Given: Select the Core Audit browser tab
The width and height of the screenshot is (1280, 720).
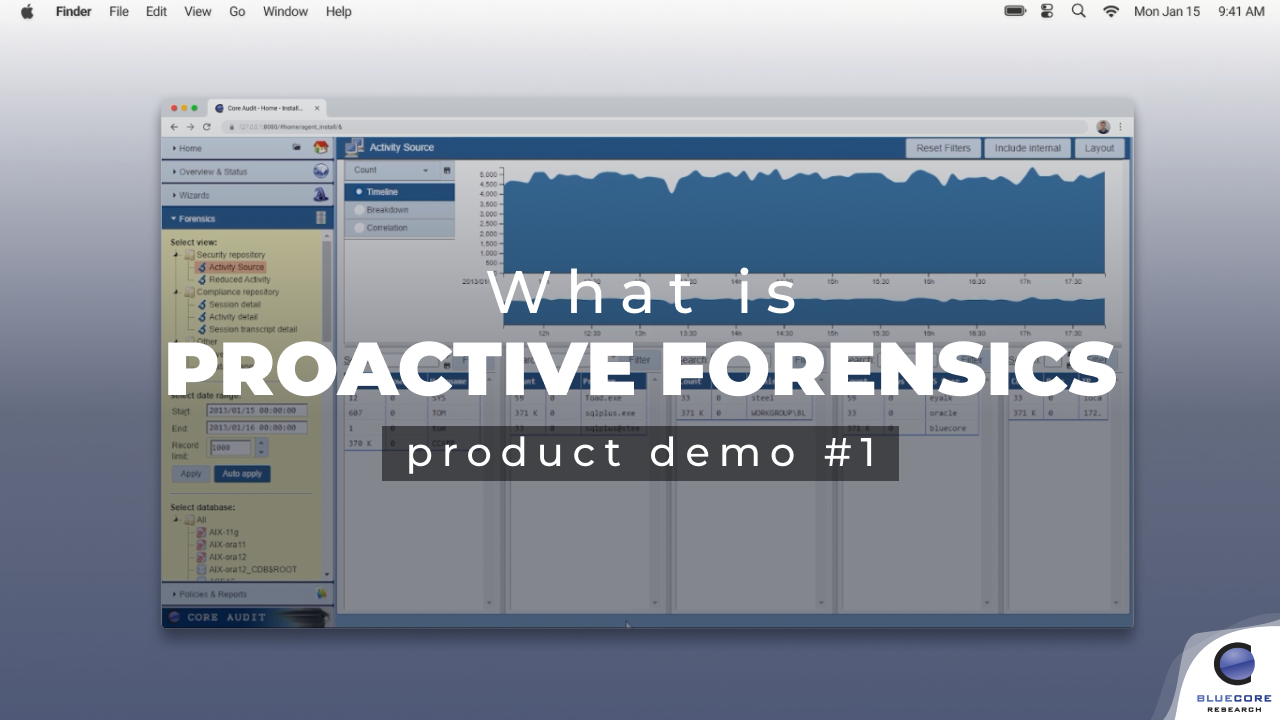Looking at the screenshot, I should [260, 108].
